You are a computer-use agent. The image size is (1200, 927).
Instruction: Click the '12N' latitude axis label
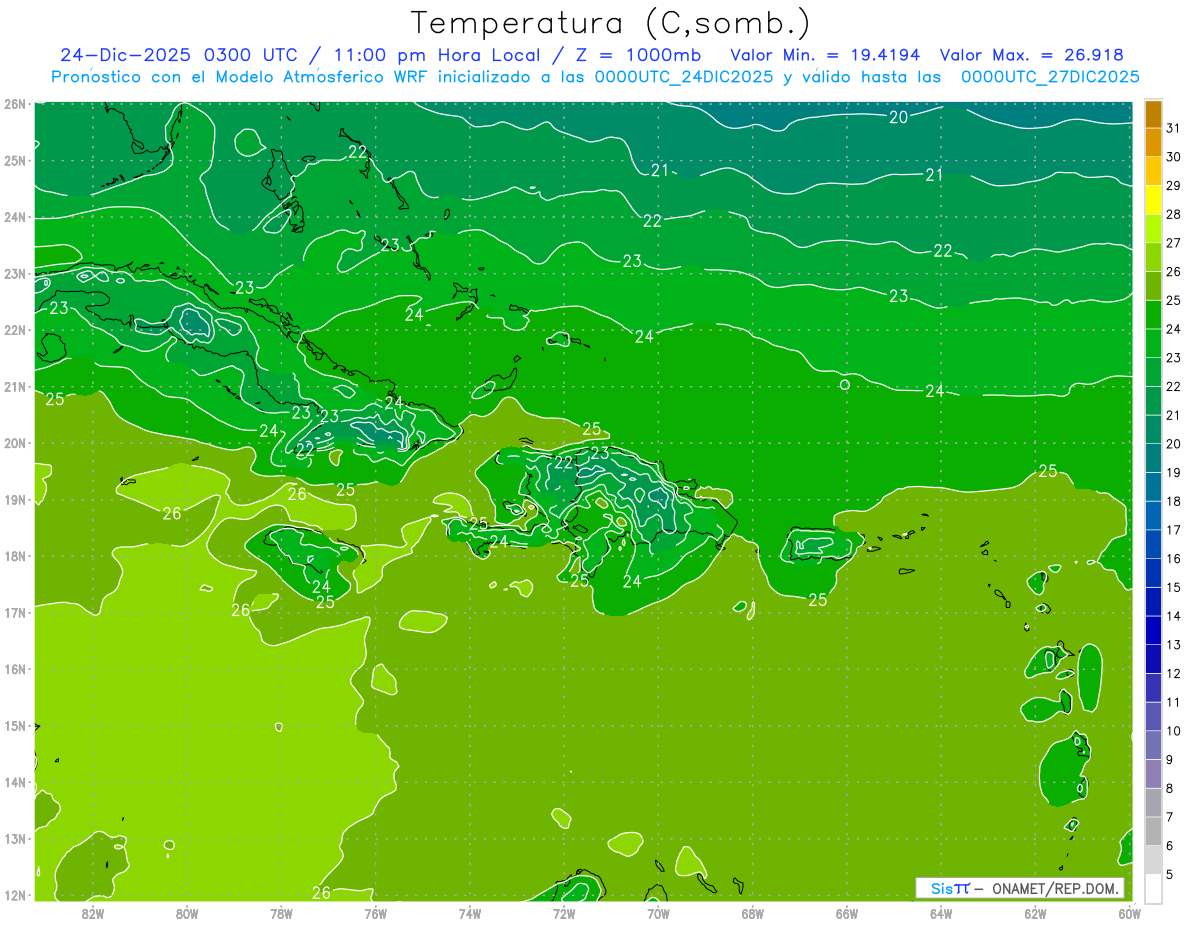[x=15, y=895]
